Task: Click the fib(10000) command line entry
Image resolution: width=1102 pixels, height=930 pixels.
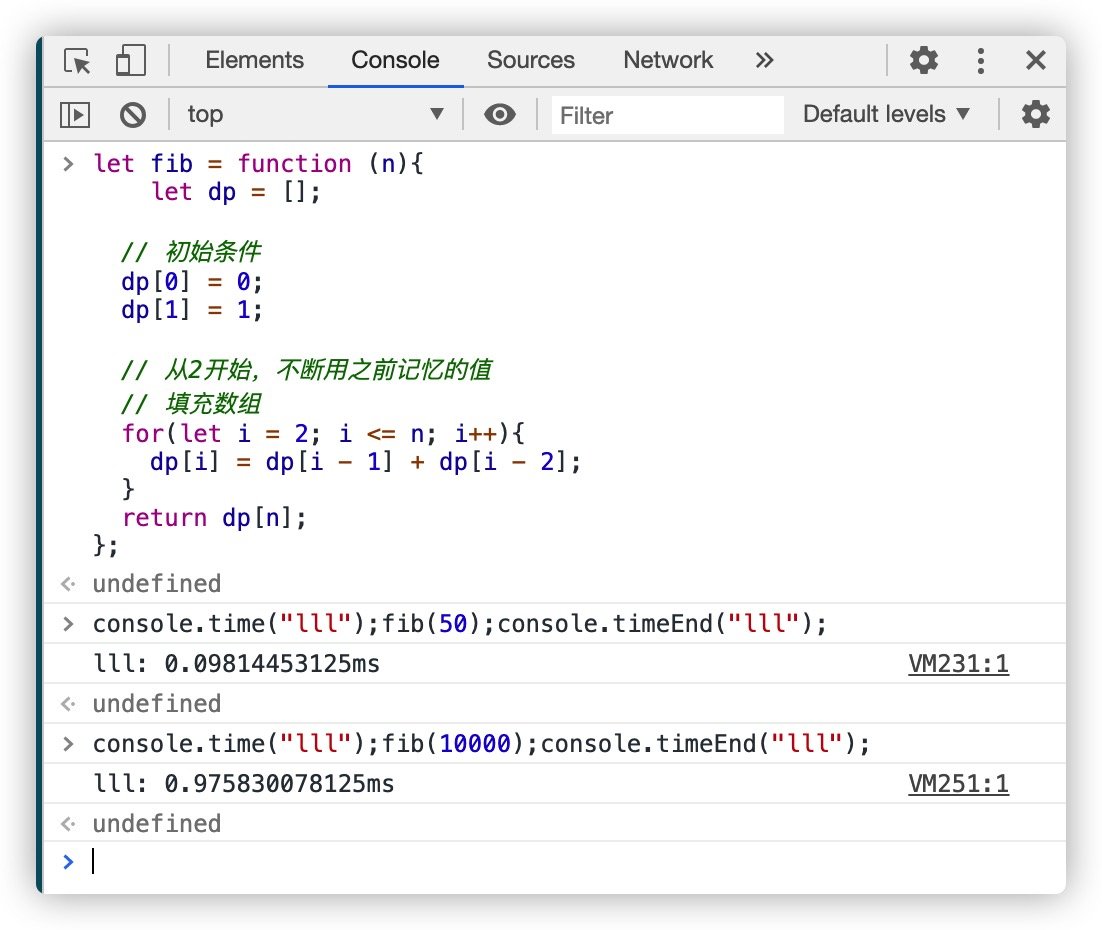Action: 481,744
